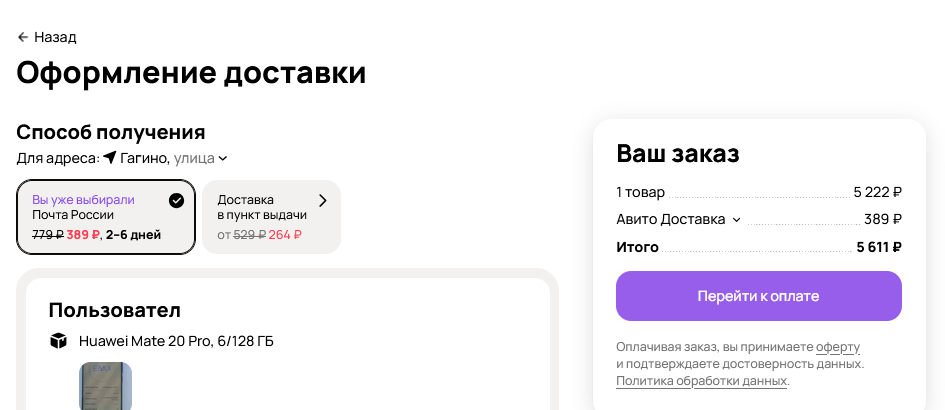Select Почта России delivery option

tap(106, 217)
